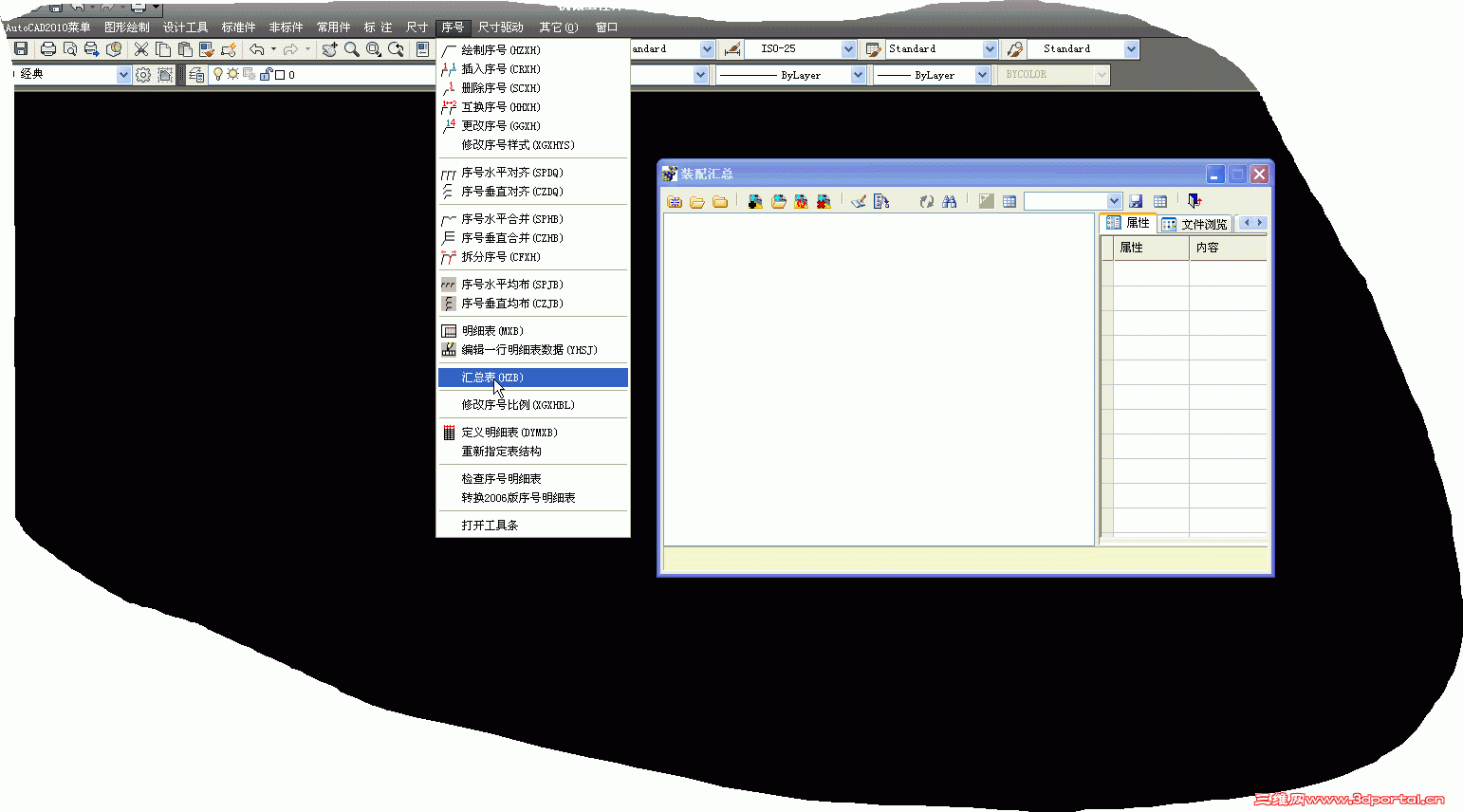Switch to 属性 tab
Image resolution: width=1463 pixels, height=812 pixels.
point(1128,223)
